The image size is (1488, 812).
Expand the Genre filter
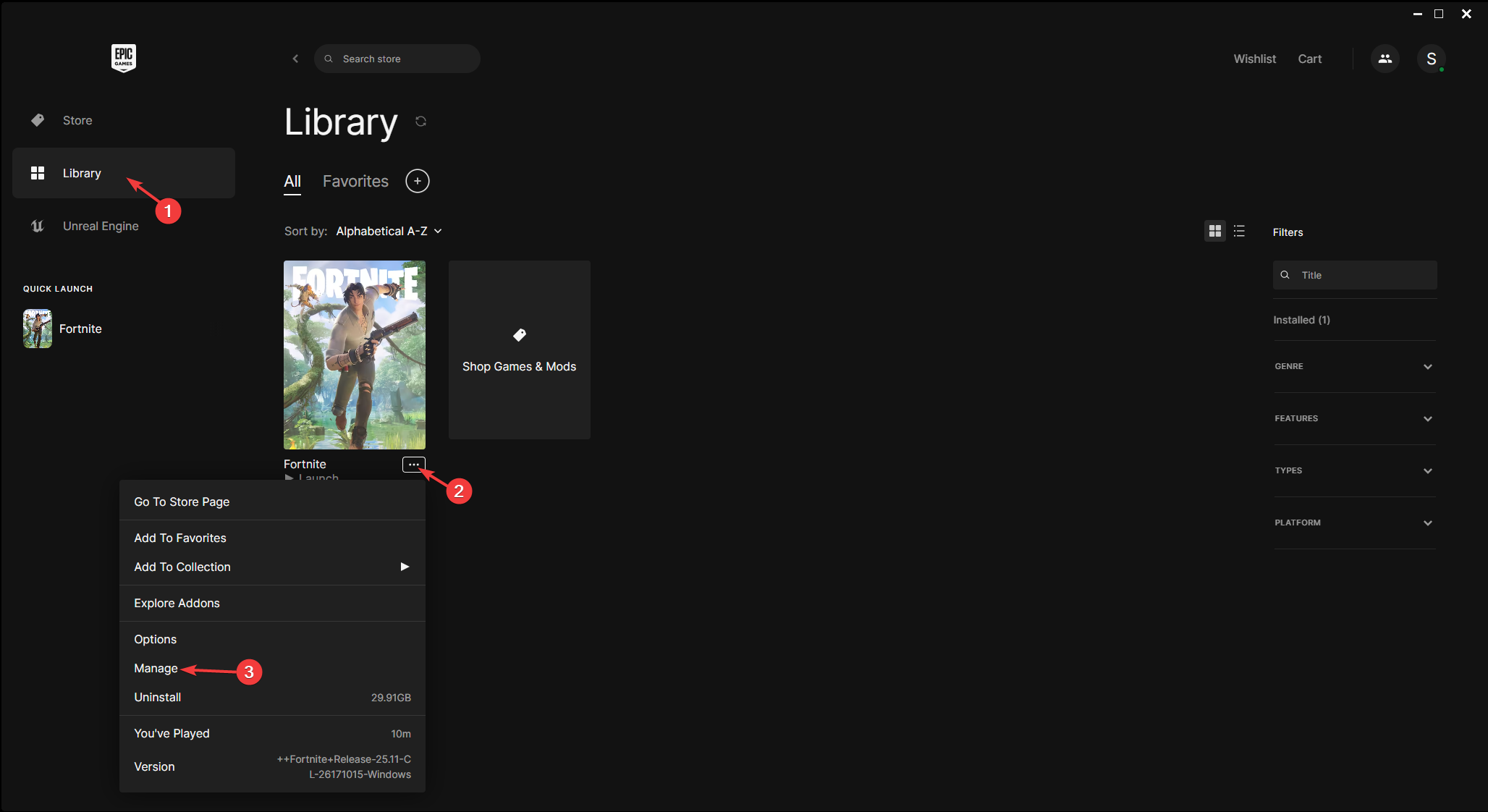(1355, 366)
